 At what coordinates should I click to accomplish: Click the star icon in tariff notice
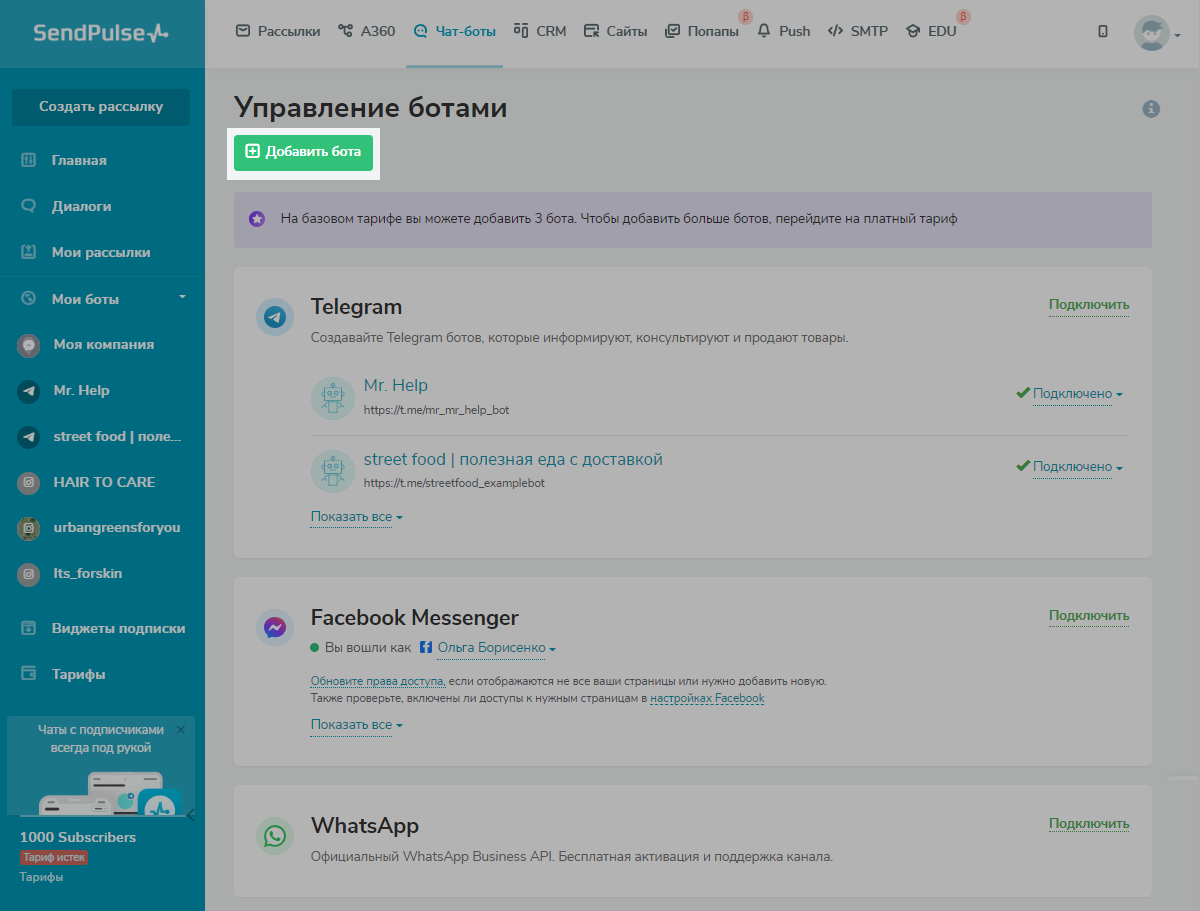[x=257, y=218]
